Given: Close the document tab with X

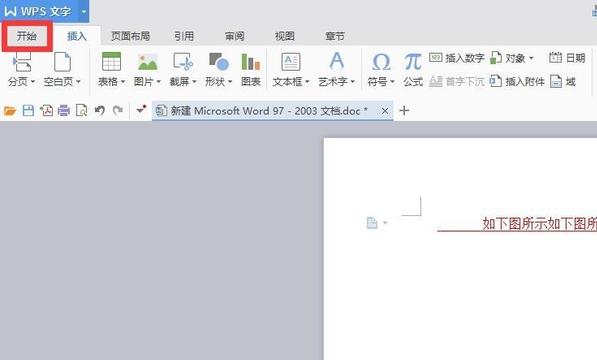Looking at the screenshot, I should pos(385,111).
